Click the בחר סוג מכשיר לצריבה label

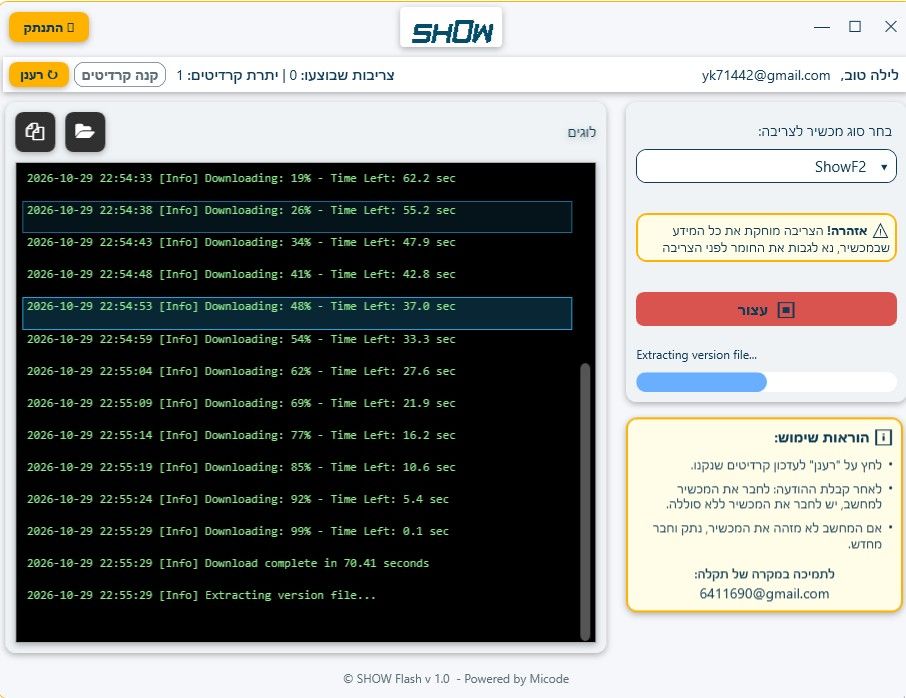click(x=825, y=132)
